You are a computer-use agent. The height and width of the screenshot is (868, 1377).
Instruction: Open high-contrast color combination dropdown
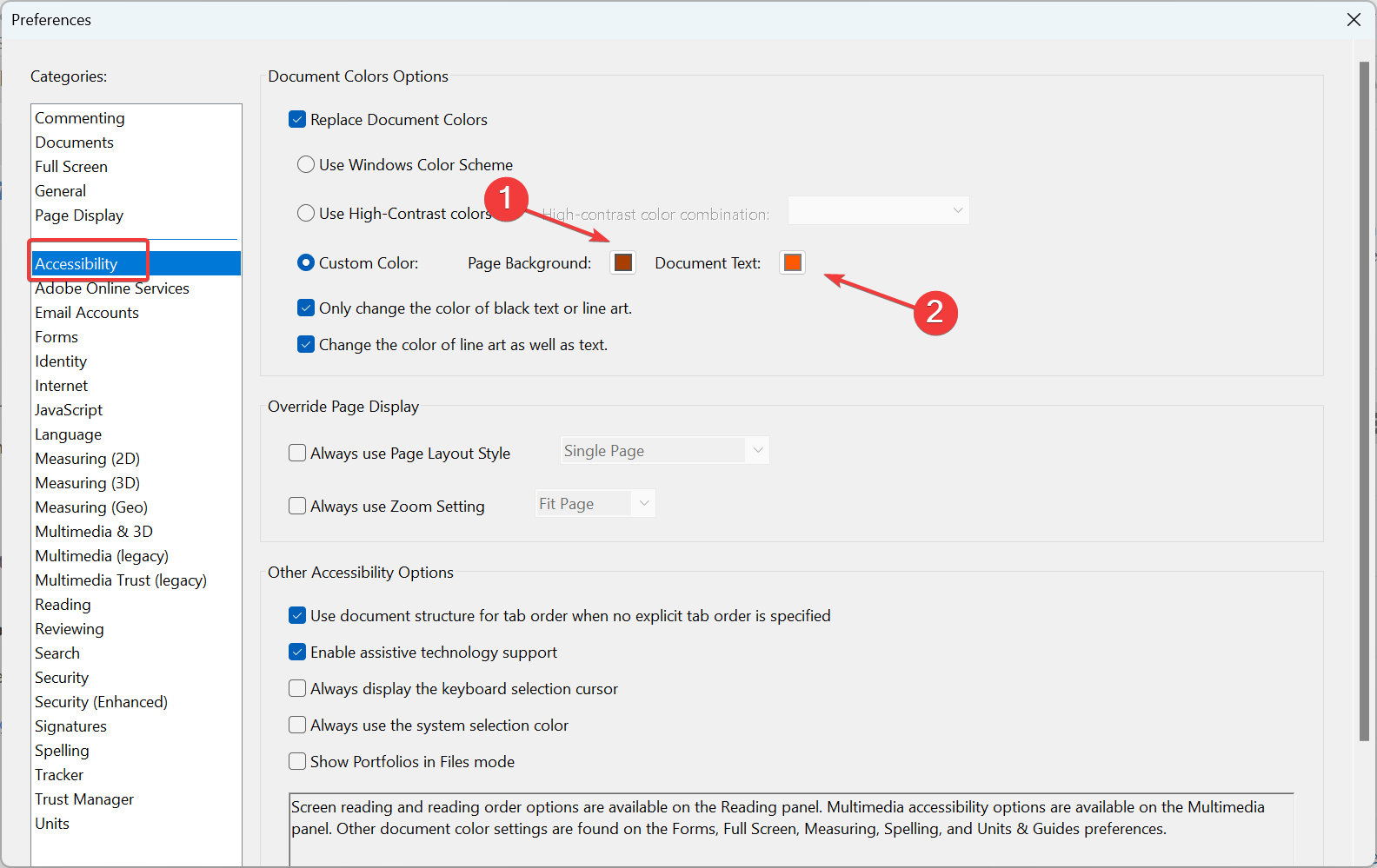click(878, 210)
